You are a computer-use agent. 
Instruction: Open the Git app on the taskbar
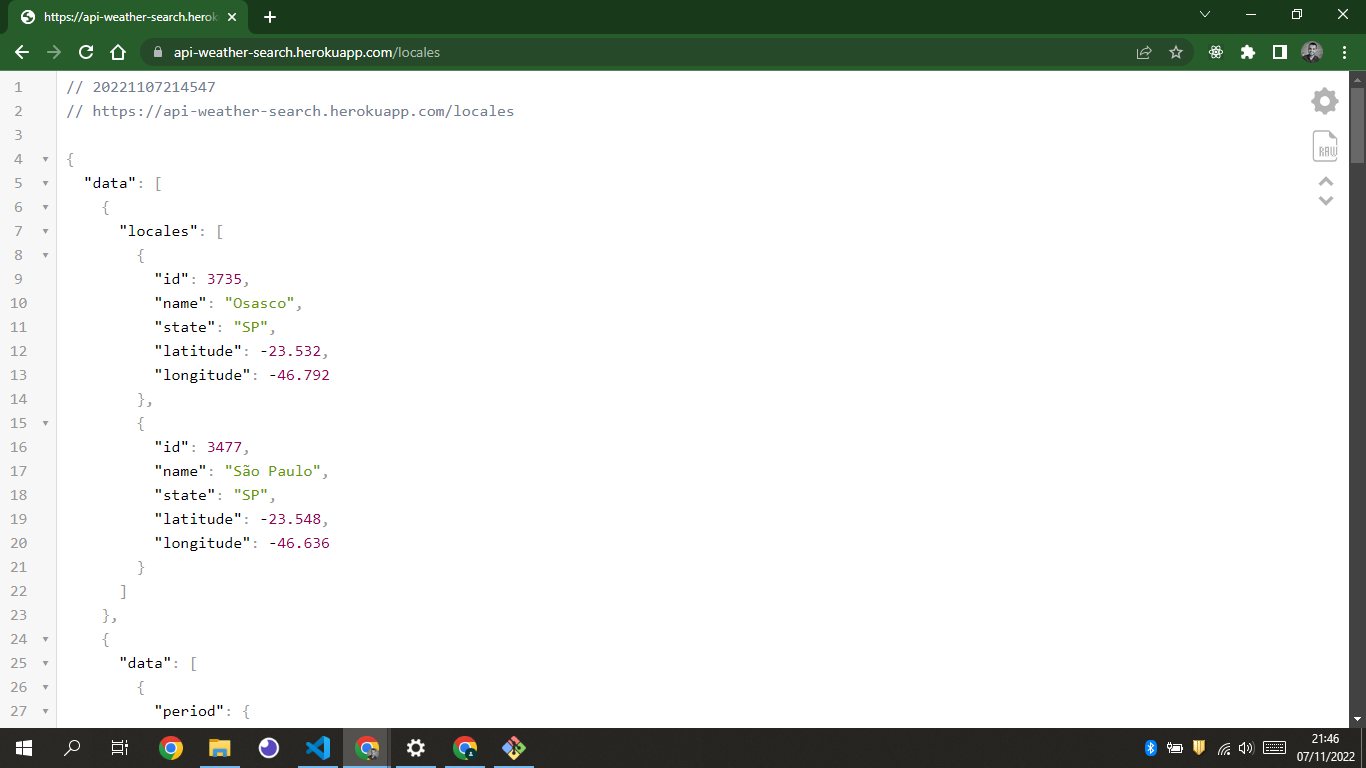(514, 748)
